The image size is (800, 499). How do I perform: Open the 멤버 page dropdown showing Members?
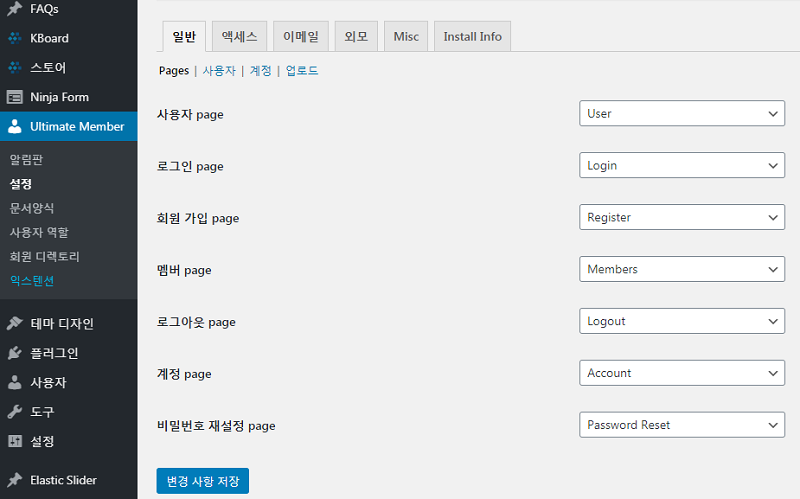pos(682,269)
